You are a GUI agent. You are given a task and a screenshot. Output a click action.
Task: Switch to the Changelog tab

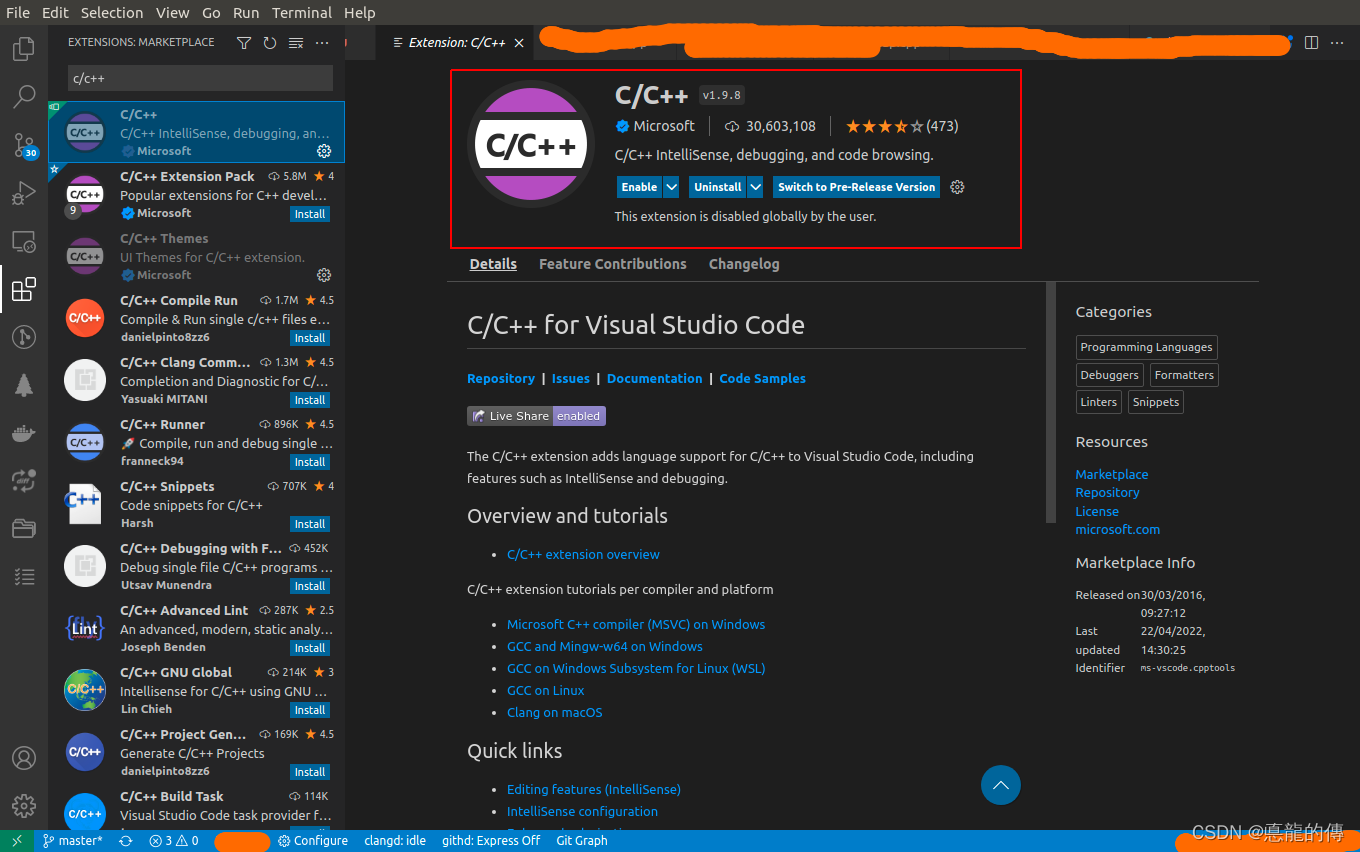[x=744, y=264]
